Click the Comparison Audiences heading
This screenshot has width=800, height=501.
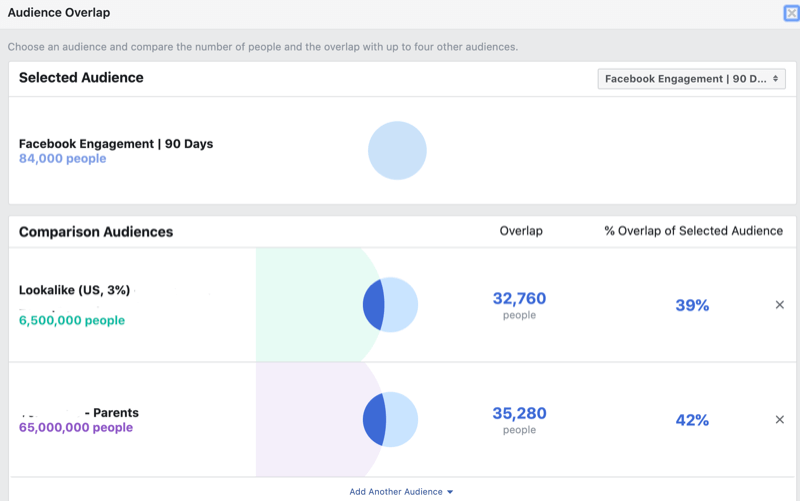pos(96,232)
